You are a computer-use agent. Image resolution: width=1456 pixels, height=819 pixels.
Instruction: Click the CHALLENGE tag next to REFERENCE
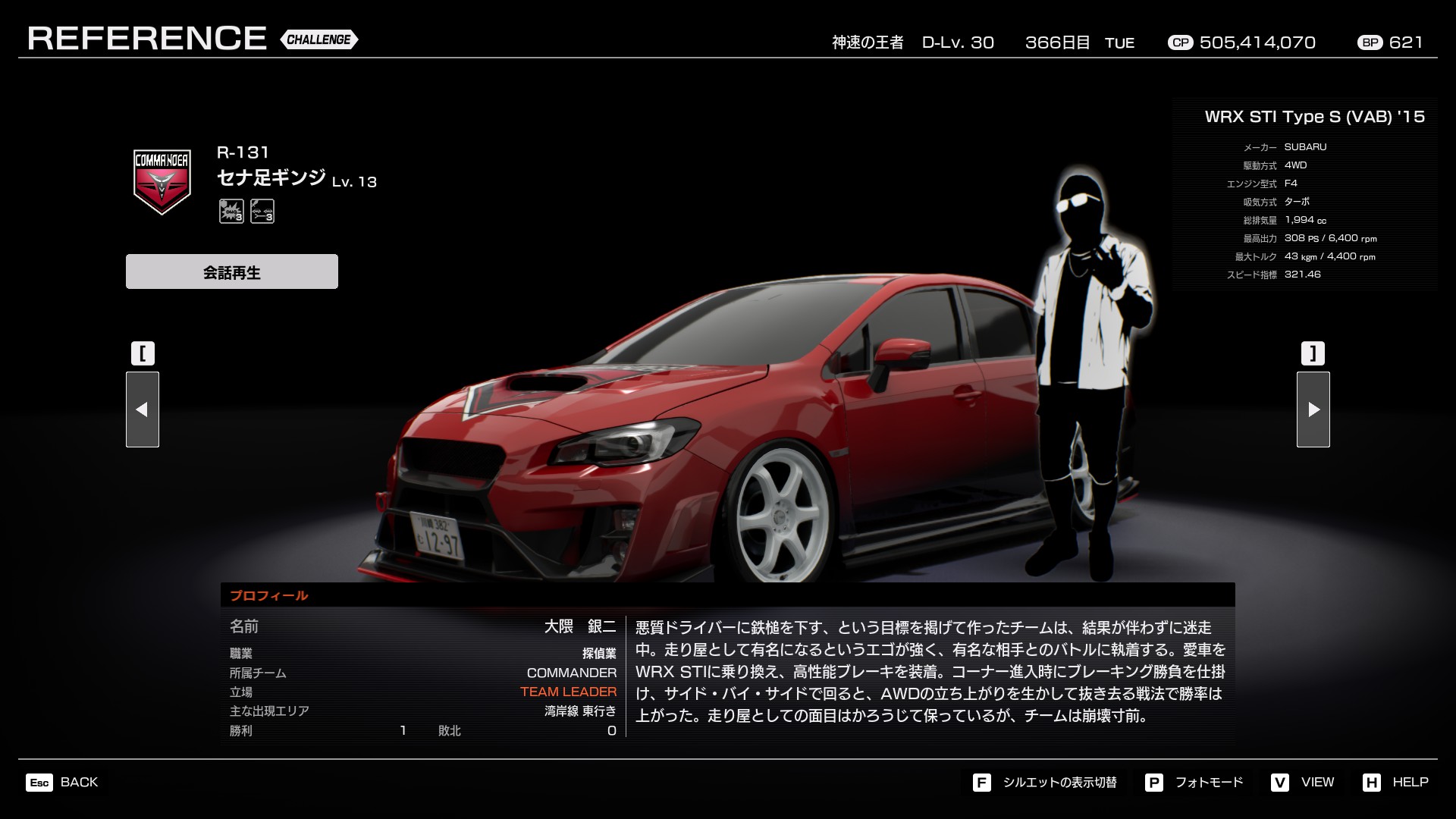coord(318,39)
